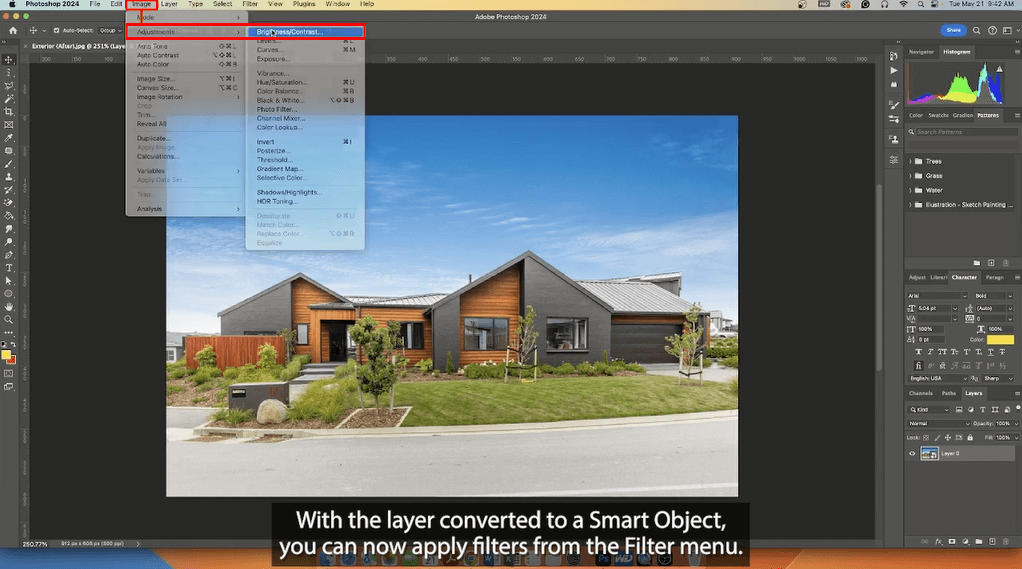Open the Filter menu in menu bar
The width and height of the screenshot is (1022, 569).
(250, 4)
